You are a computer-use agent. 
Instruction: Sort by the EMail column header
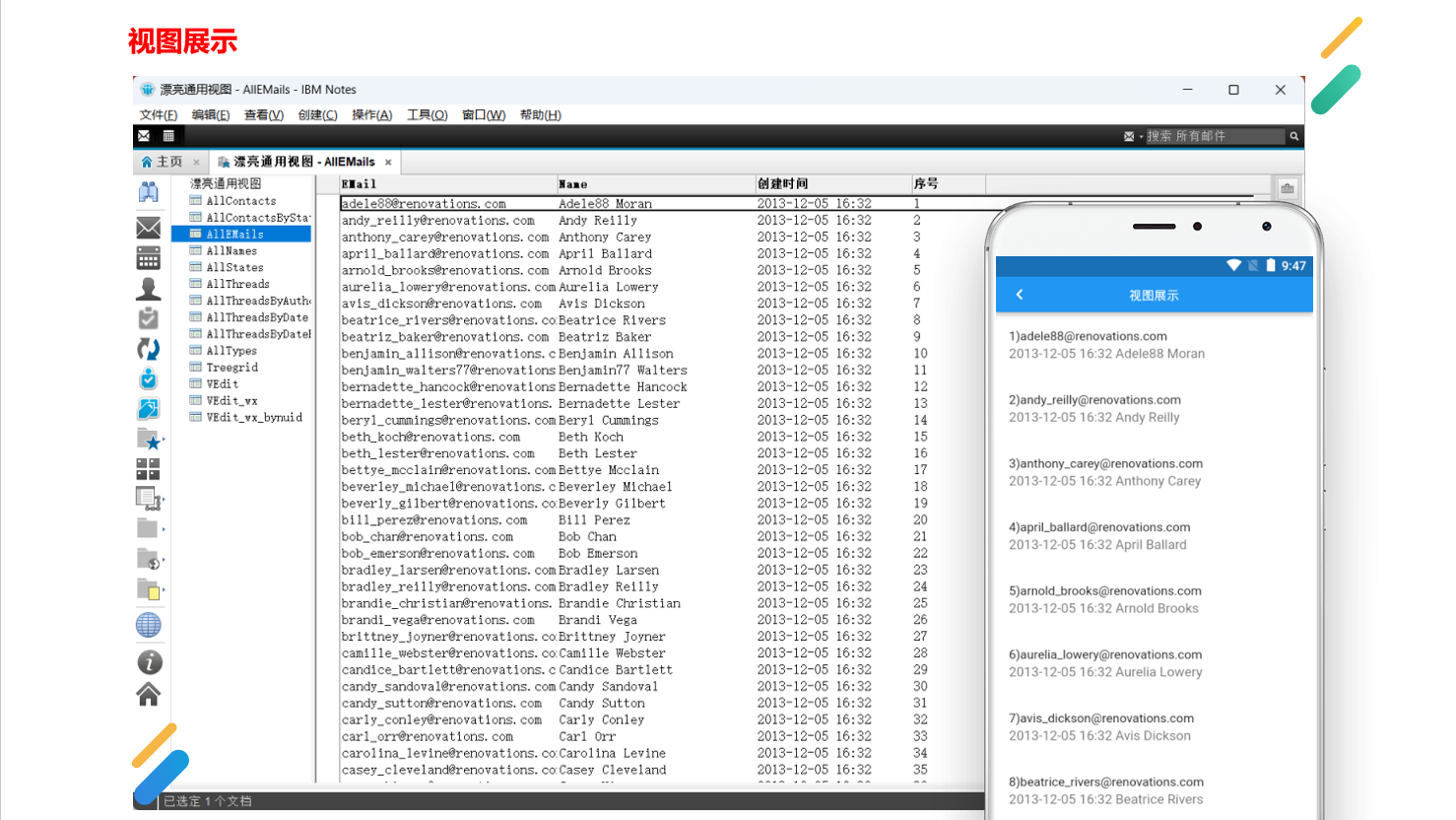coord(448,184)
